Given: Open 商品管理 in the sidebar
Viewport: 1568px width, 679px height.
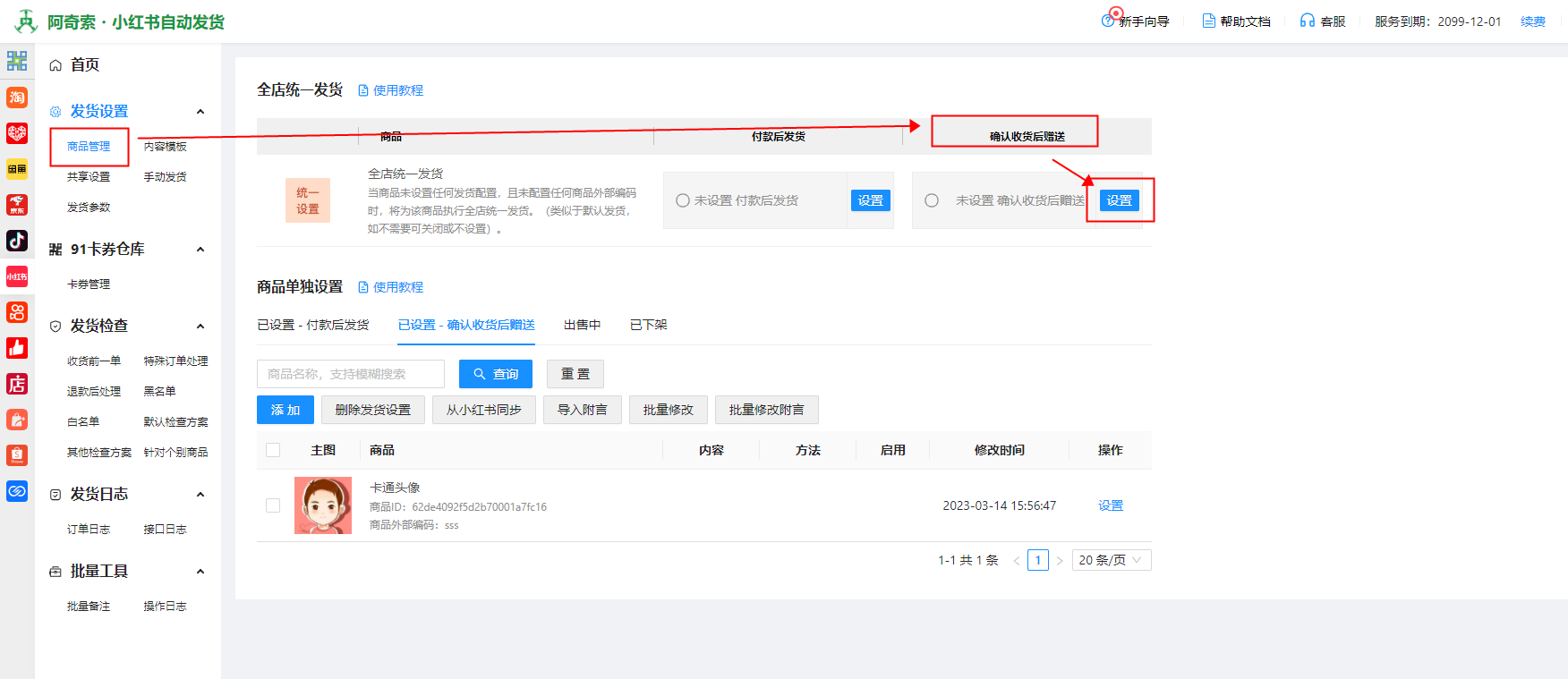Looking at the screenshot, I should (89, 147).
